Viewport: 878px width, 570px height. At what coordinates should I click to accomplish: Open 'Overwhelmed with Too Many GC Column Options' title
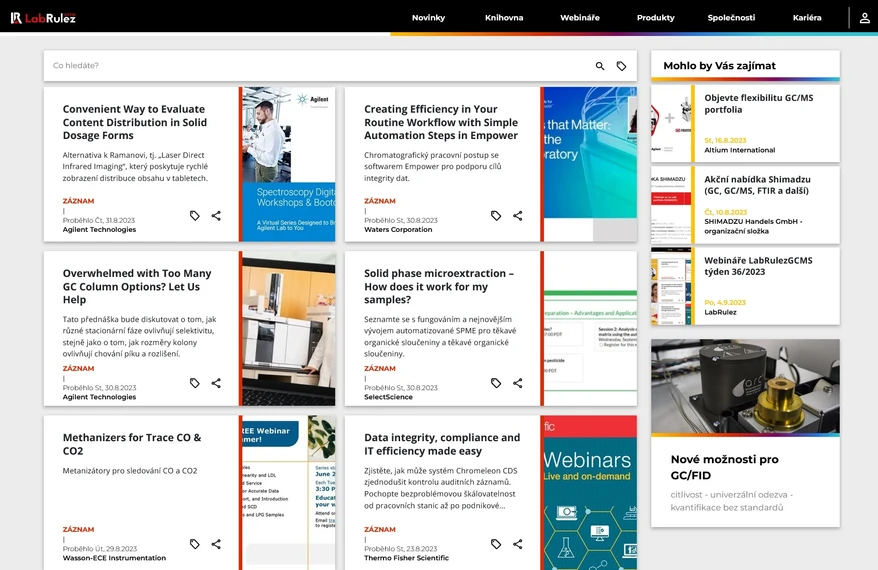(x=137, y=286)
